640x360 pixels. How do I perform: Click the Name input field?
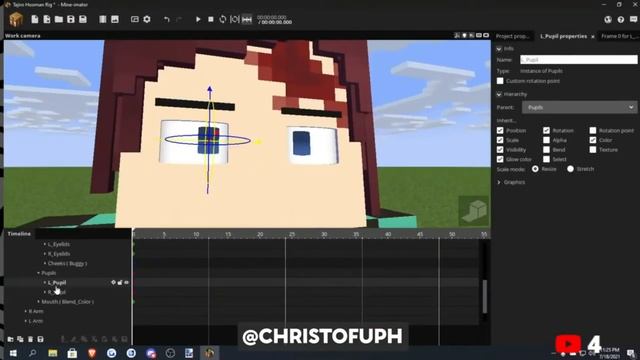[578, 60]
